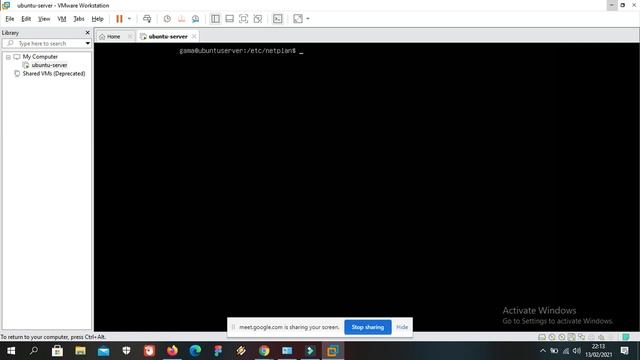Open the Windows notification center
Screen dimensions: 640x360
pos(624,351)
